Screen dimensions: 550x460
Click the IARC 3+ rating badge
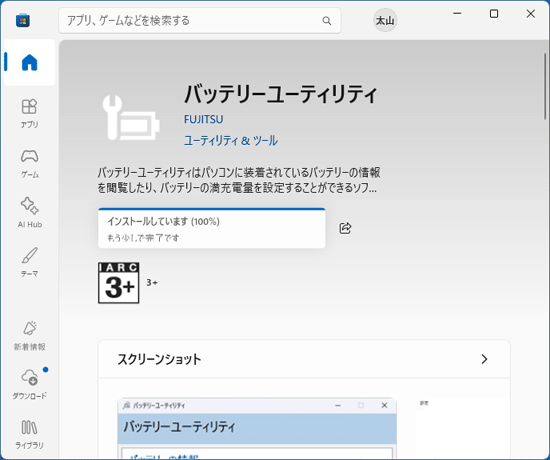point(119,283)
